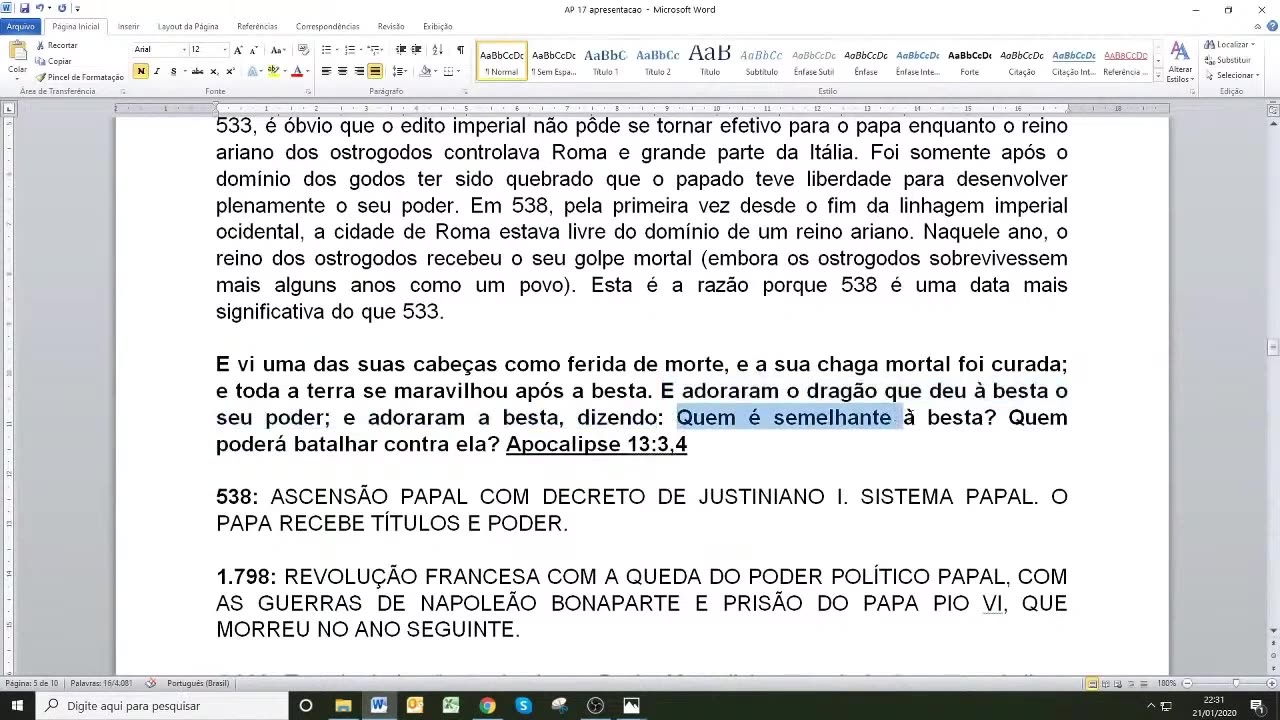Increase paragraph indent
The image size is (1280, 720).
click(417, 50)
